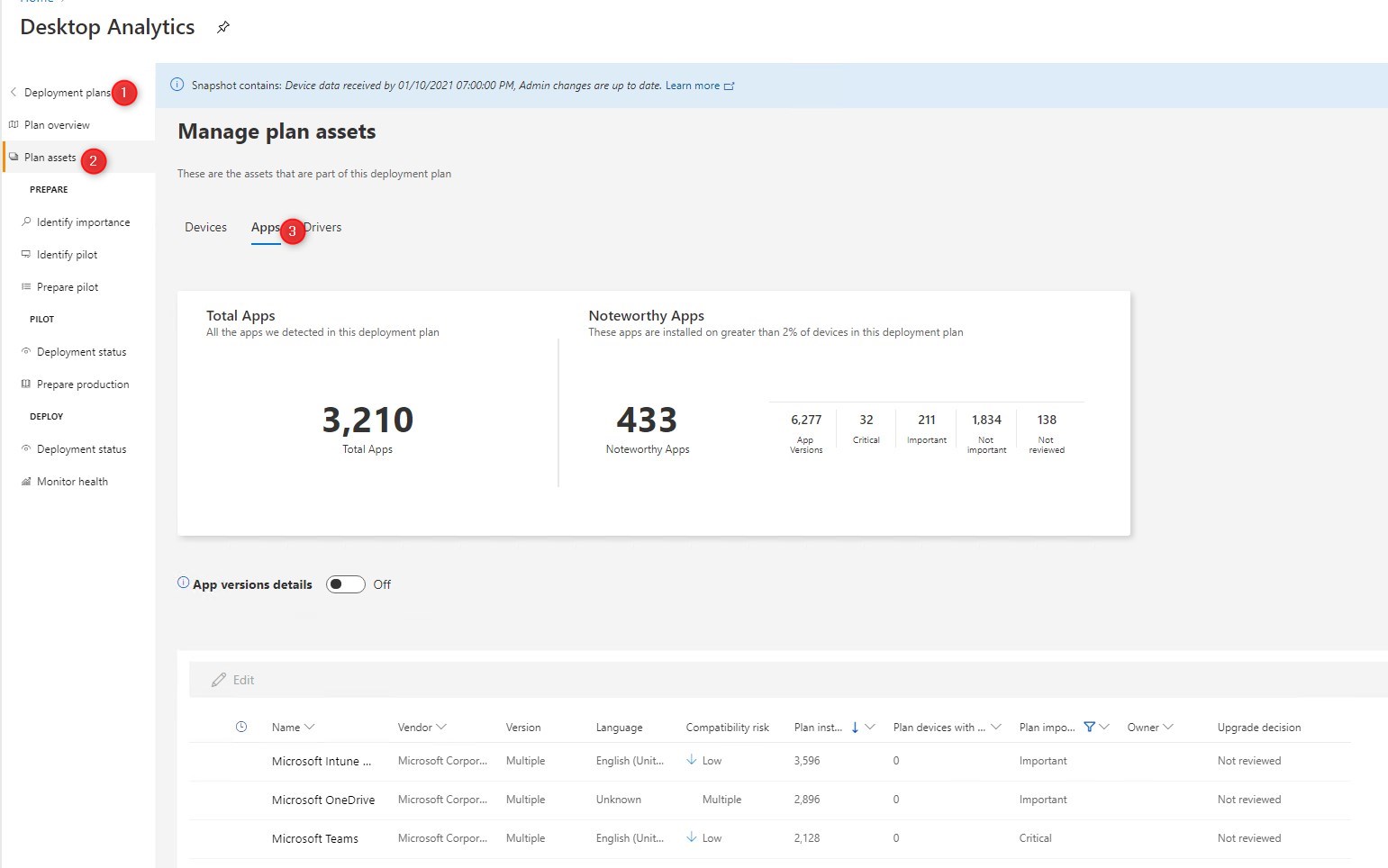Open Identify importance page
Image resolution: width=1388 pixels, height=868 pixels.
tap(83, 222)
